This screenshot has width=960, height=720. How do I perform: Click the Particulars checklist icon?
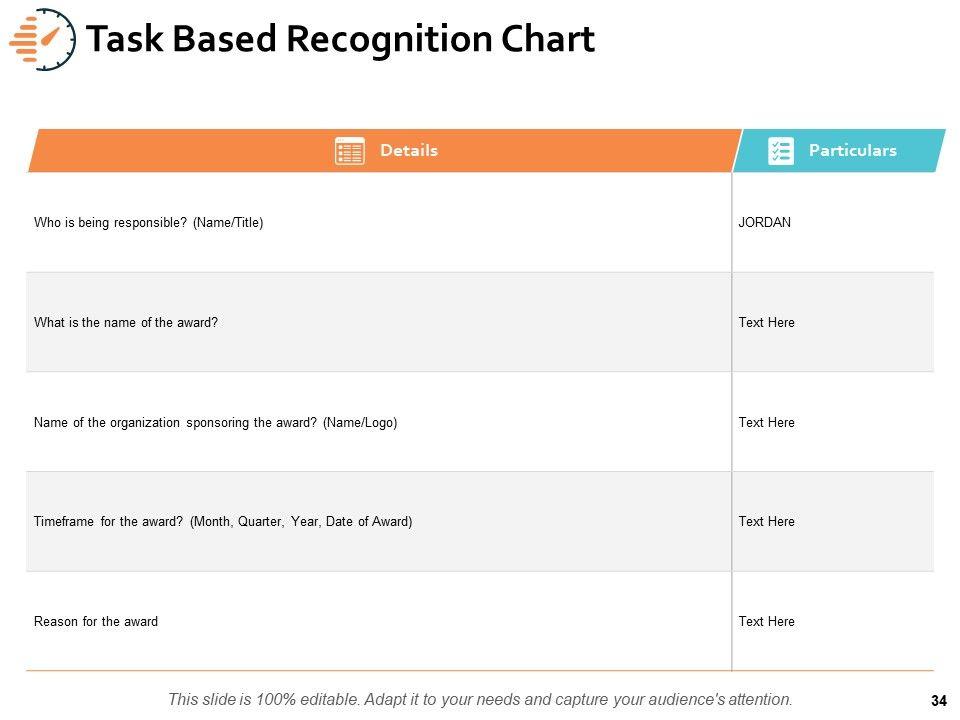(781, 151)
